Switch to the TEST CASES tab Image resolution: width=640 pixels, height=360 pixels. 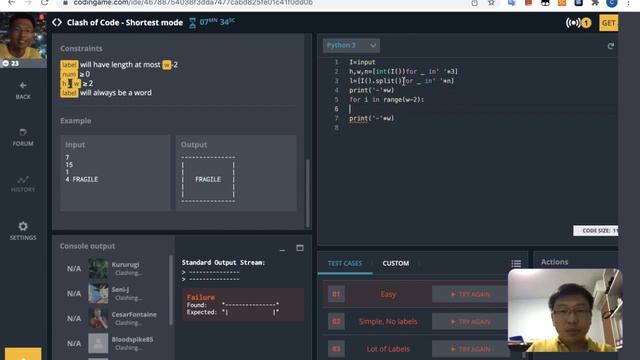(344, 263)
